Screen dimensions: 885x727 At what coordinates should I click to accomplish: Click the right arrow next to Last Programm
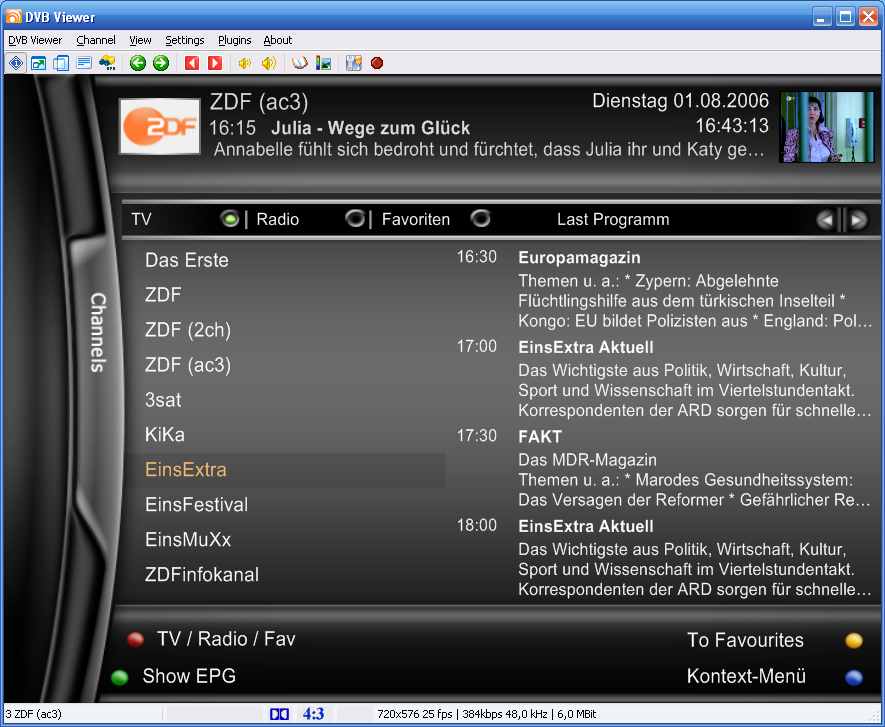(857, 220)
